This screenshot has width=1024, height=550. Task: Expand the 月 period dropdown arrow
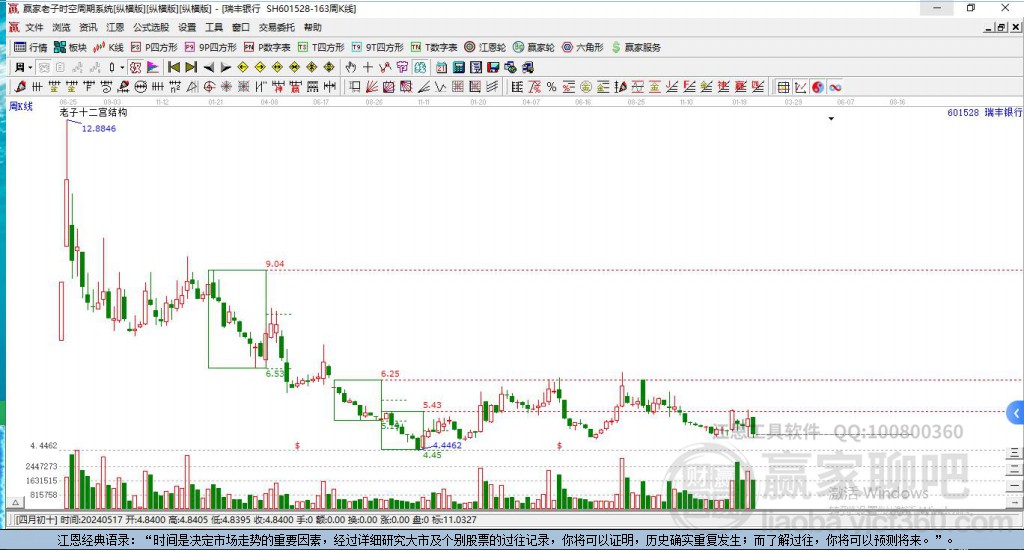[30, 67]
